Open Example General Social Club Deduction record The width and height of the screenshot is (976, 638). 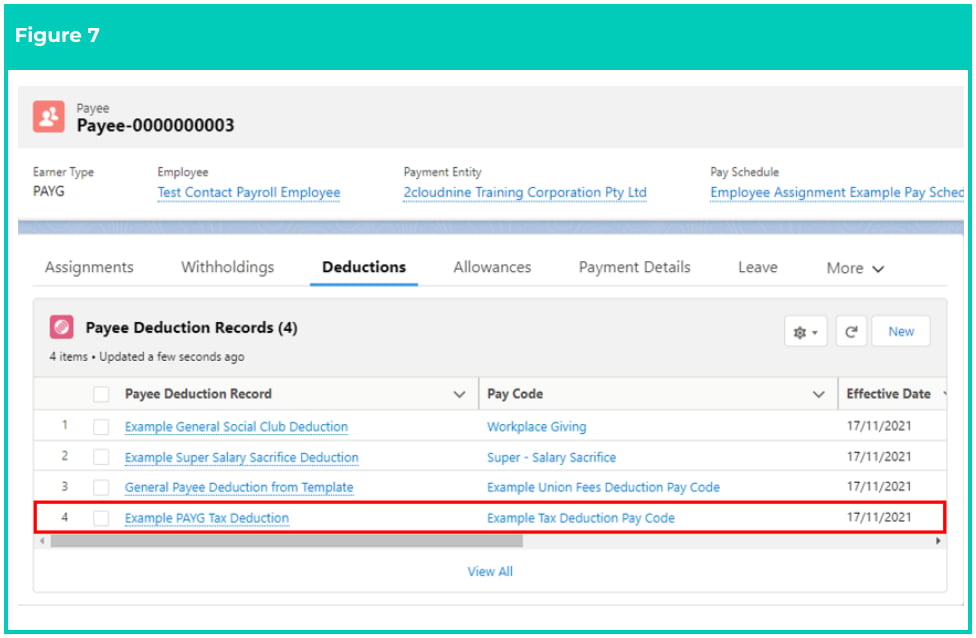(236, 426)
